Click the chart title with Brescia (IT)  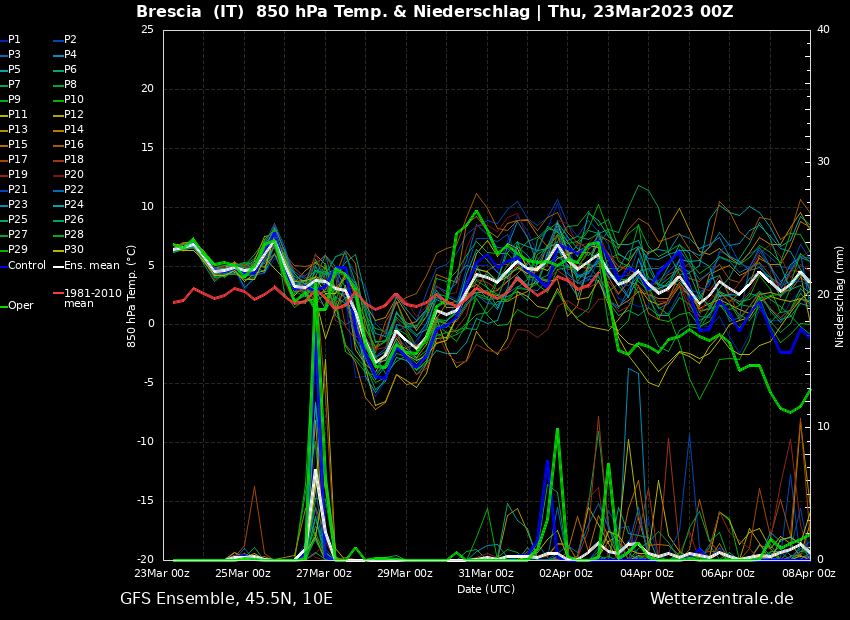point(434,12)
